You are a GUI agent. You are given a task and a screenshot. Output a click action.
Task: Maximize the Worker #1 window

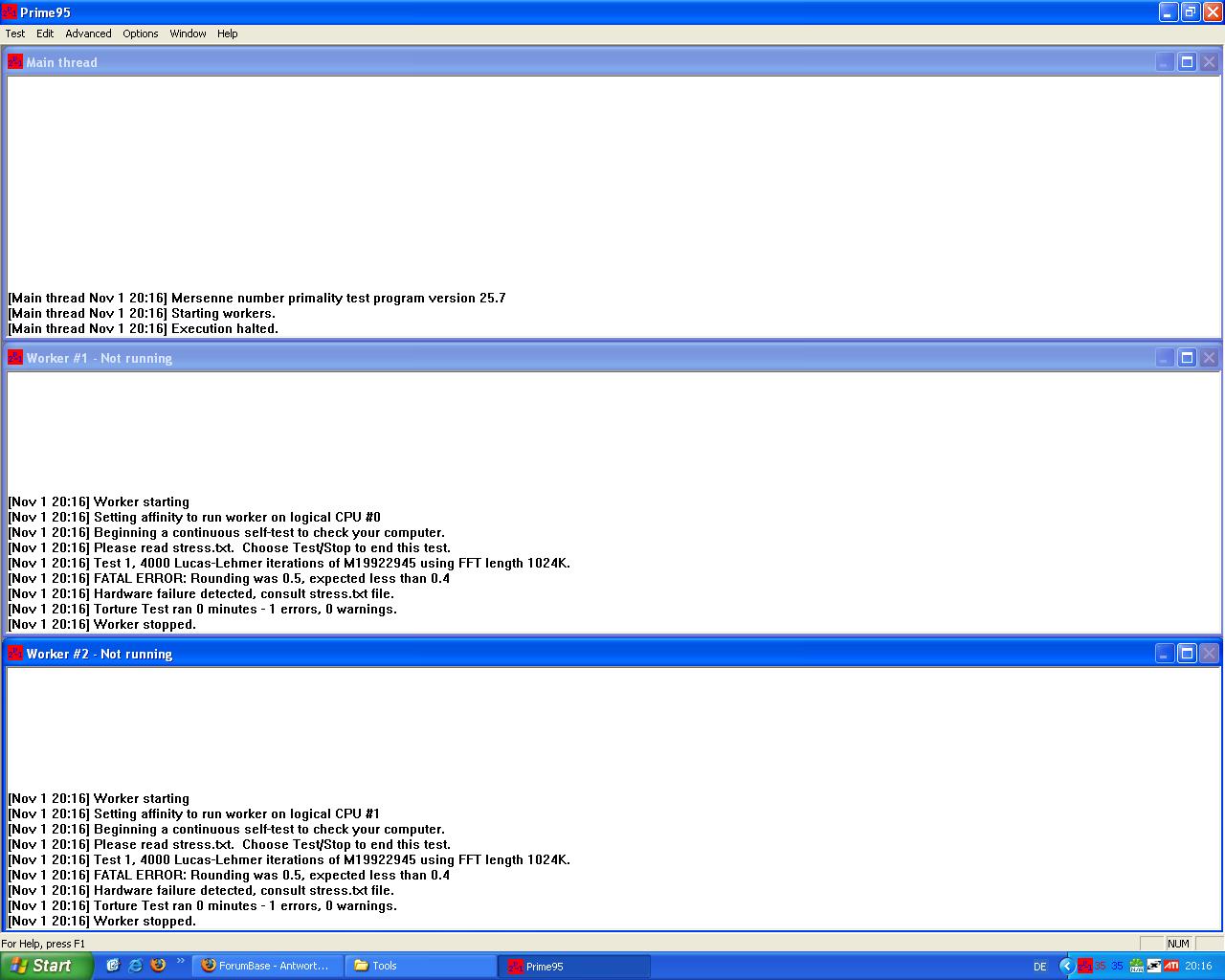(x=1187, y=358)
